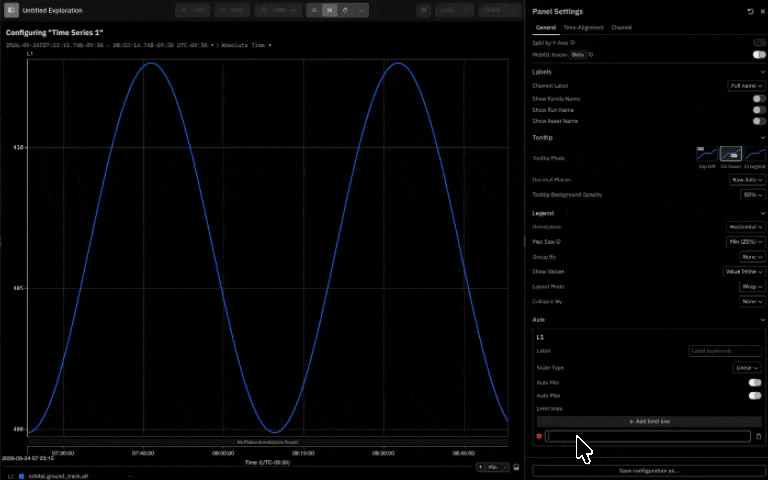Switch to the General tab
768x480 pixels.
546,28
